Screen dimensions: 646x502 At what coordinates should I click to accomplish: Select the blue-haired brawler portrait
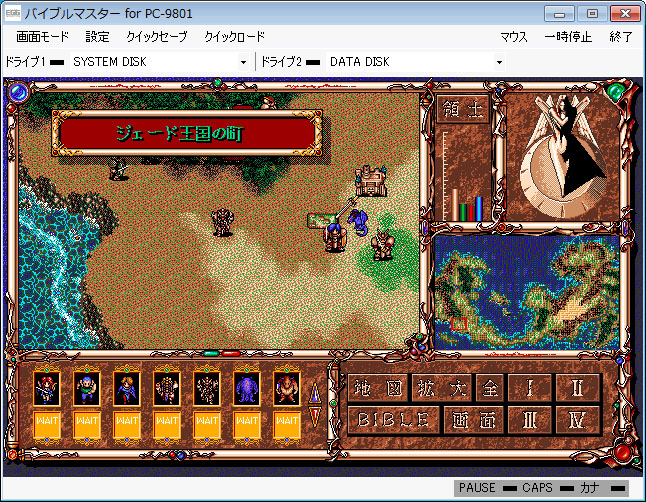87,388
